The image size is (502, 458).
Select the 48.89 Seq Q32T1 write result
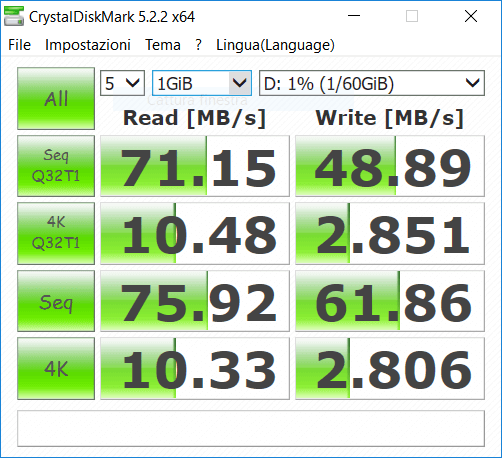point(390,166)
